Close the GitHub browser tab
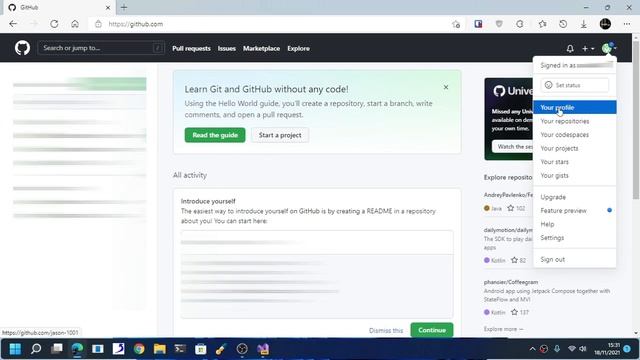This screenshot has height=360, width=640. click(x=108, y=7)
